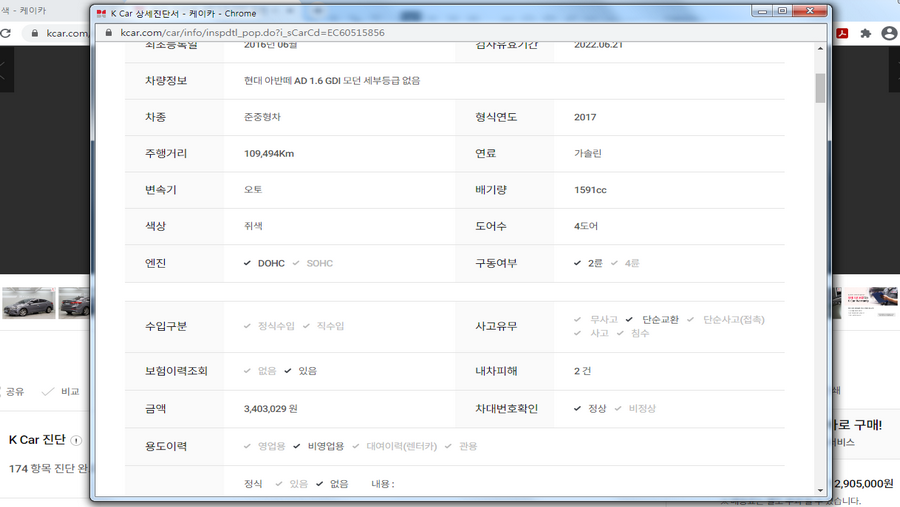The image size is (900, 507).
Task: Open the first gray car thumbnail
Action: coord(29,303)
